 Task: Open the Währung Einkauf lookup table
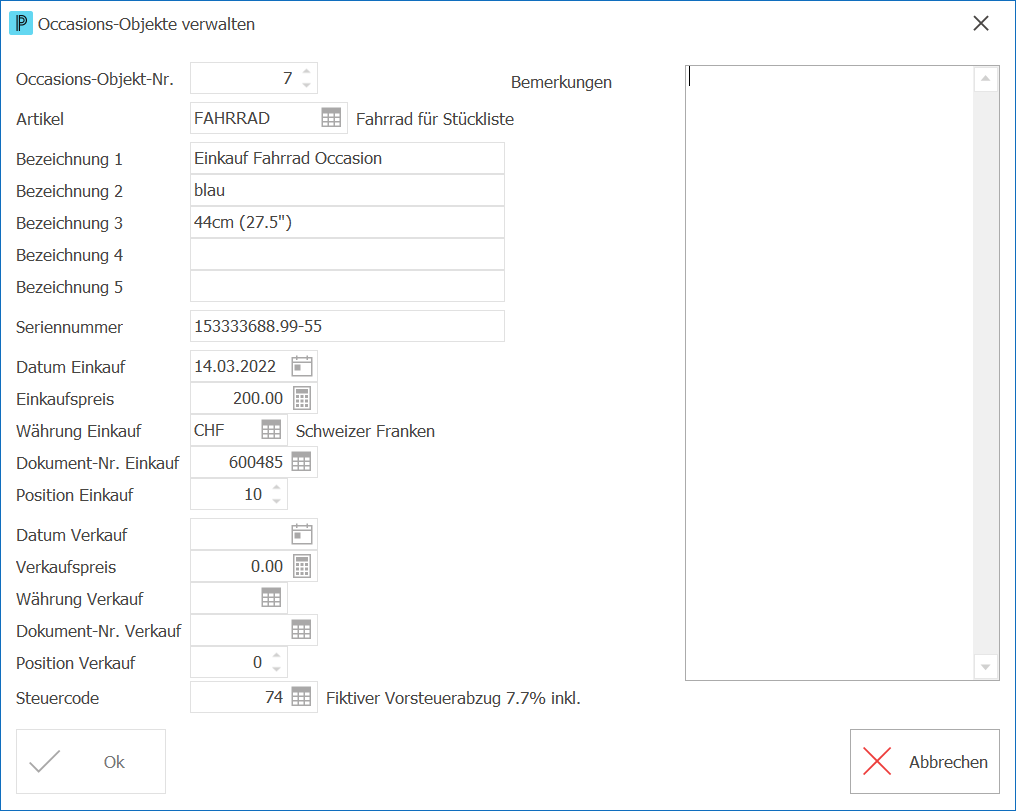click(271, 430)
